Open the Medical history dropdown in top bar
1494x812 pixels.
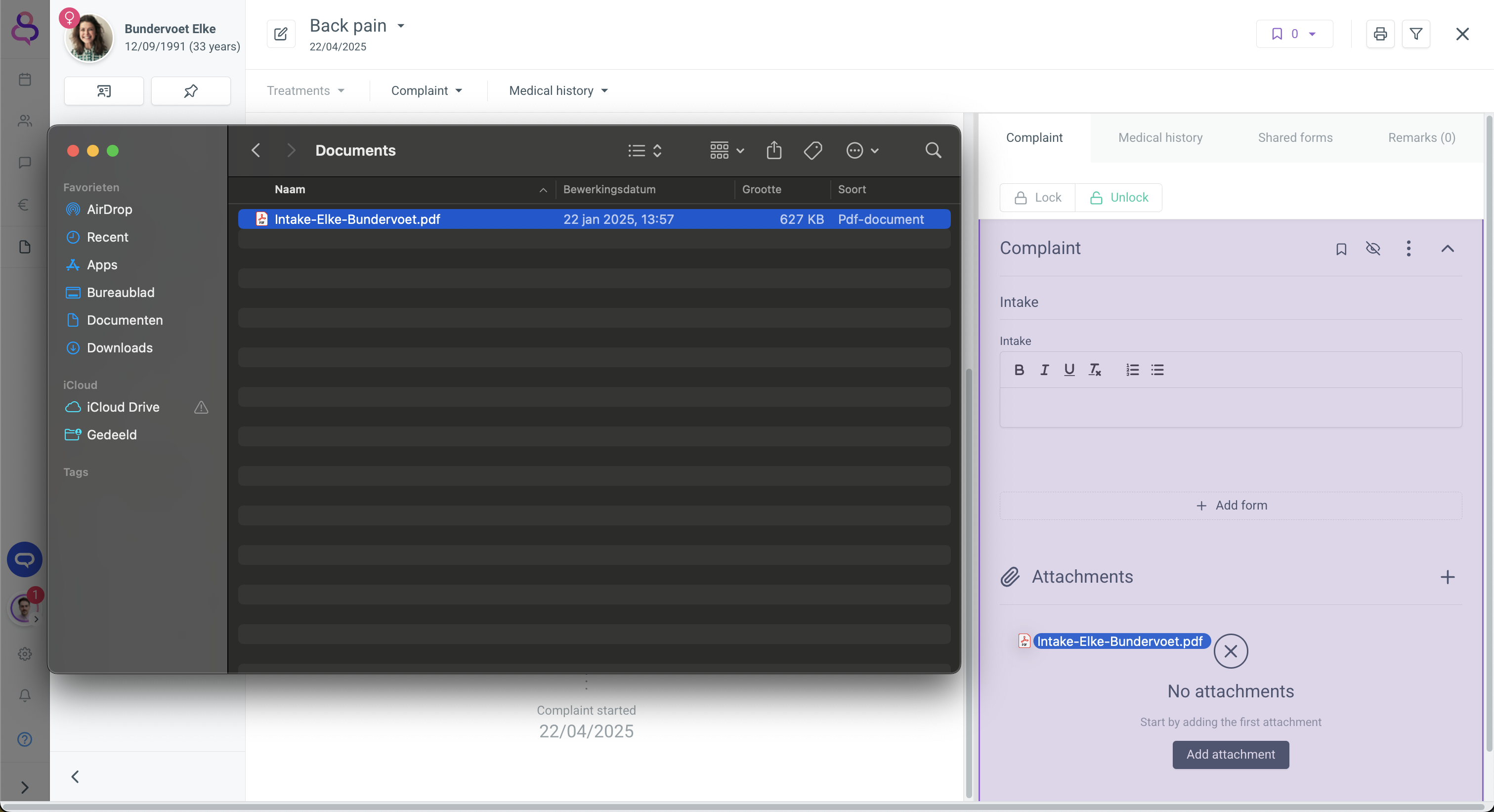558,91
